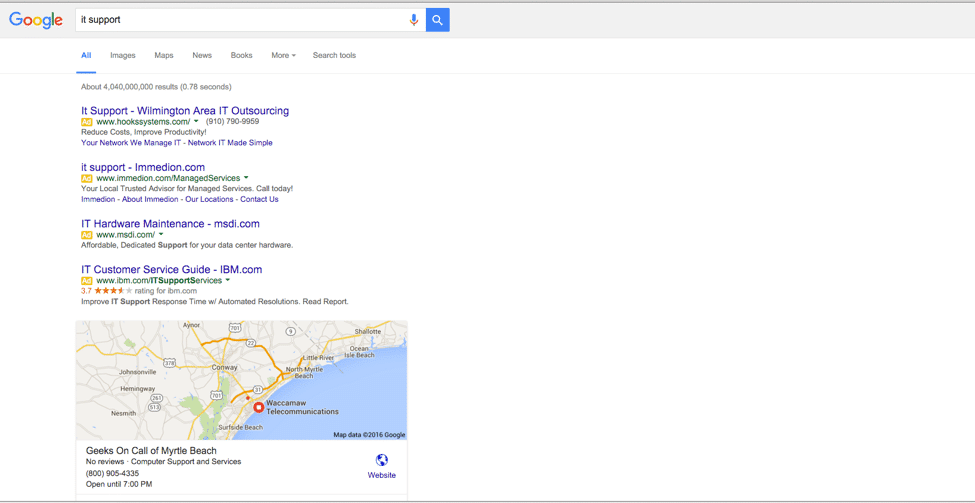Image resolution: width=975 pixels, height=503 pixels.
Task: Click the local results map thumbnail
Action: click(x=241, y=381)
